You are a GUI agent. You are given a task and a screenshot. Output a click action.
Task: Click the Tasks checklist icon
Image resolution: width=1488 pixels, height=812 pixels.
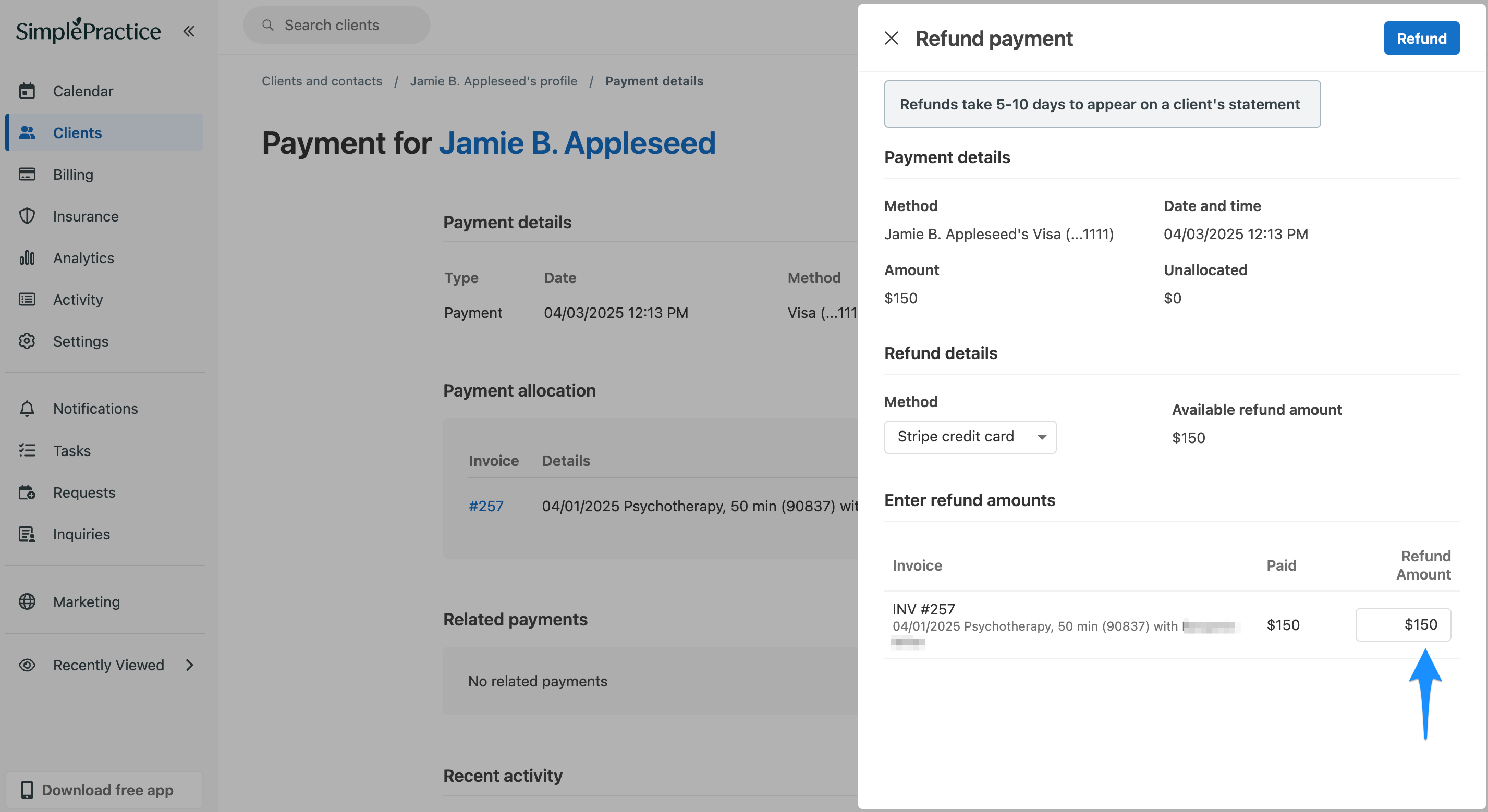(27, 450)
